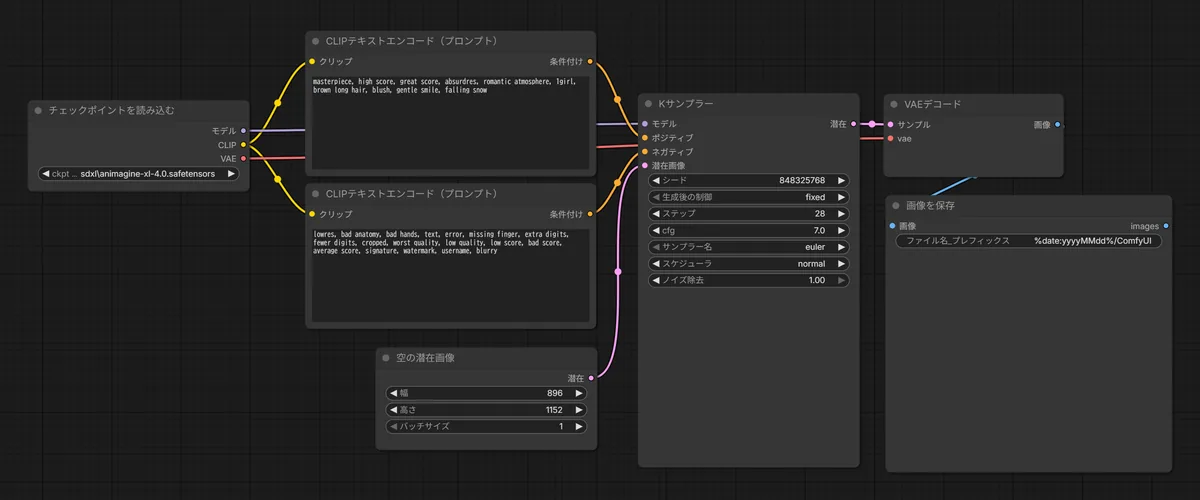Screen dimensions: 1200x500
Task: Lower the cfg value with its left arrow
Action: tap(656, 231)
